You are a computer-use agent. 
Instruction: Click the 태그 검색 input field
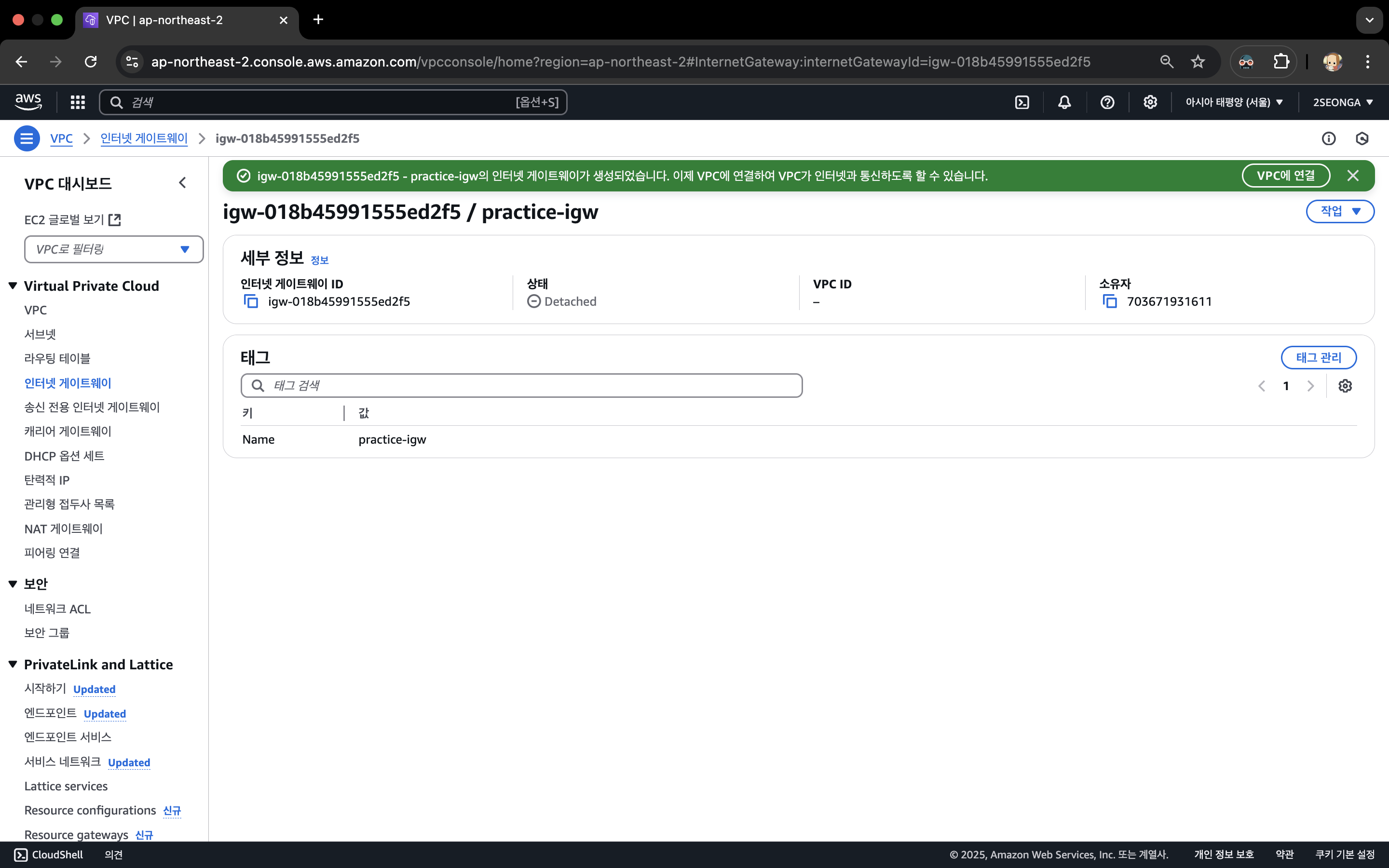tap(521, 386)
